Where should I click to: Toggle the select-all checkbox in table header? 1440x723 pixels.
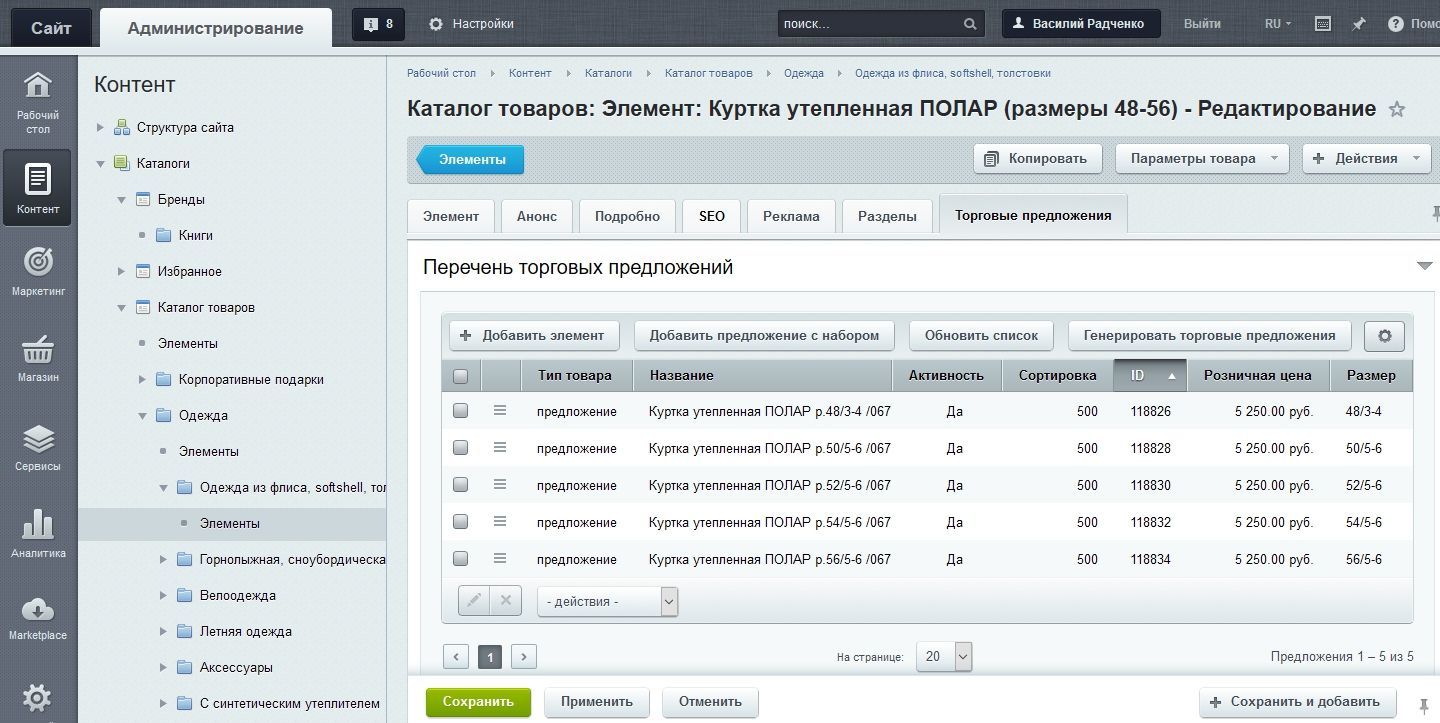460,376
